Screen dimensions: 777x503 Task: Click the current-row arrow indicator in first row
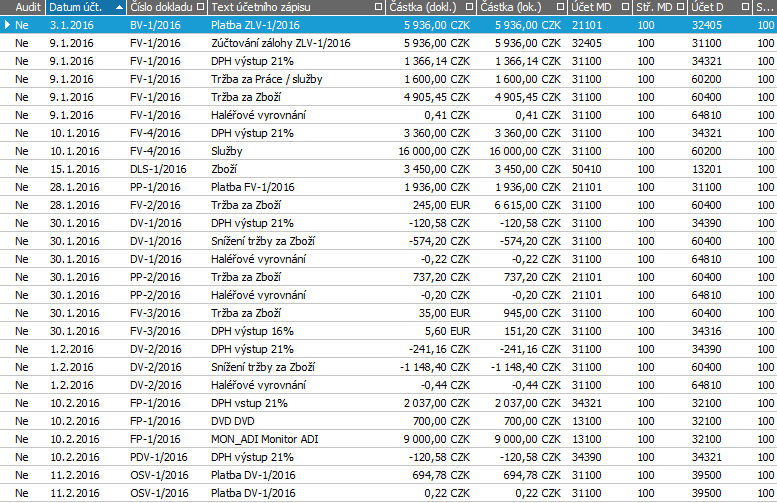pos(8,25)
